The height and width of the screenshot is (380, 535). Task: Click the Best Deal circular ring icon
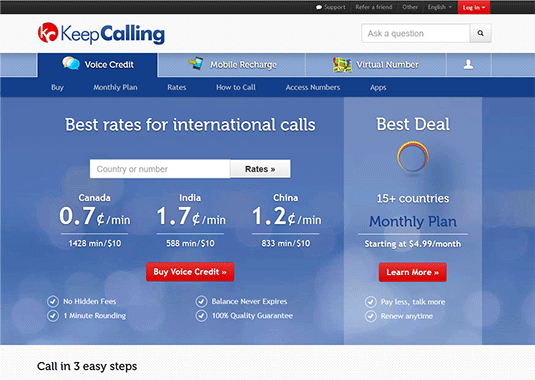(413, 157)
